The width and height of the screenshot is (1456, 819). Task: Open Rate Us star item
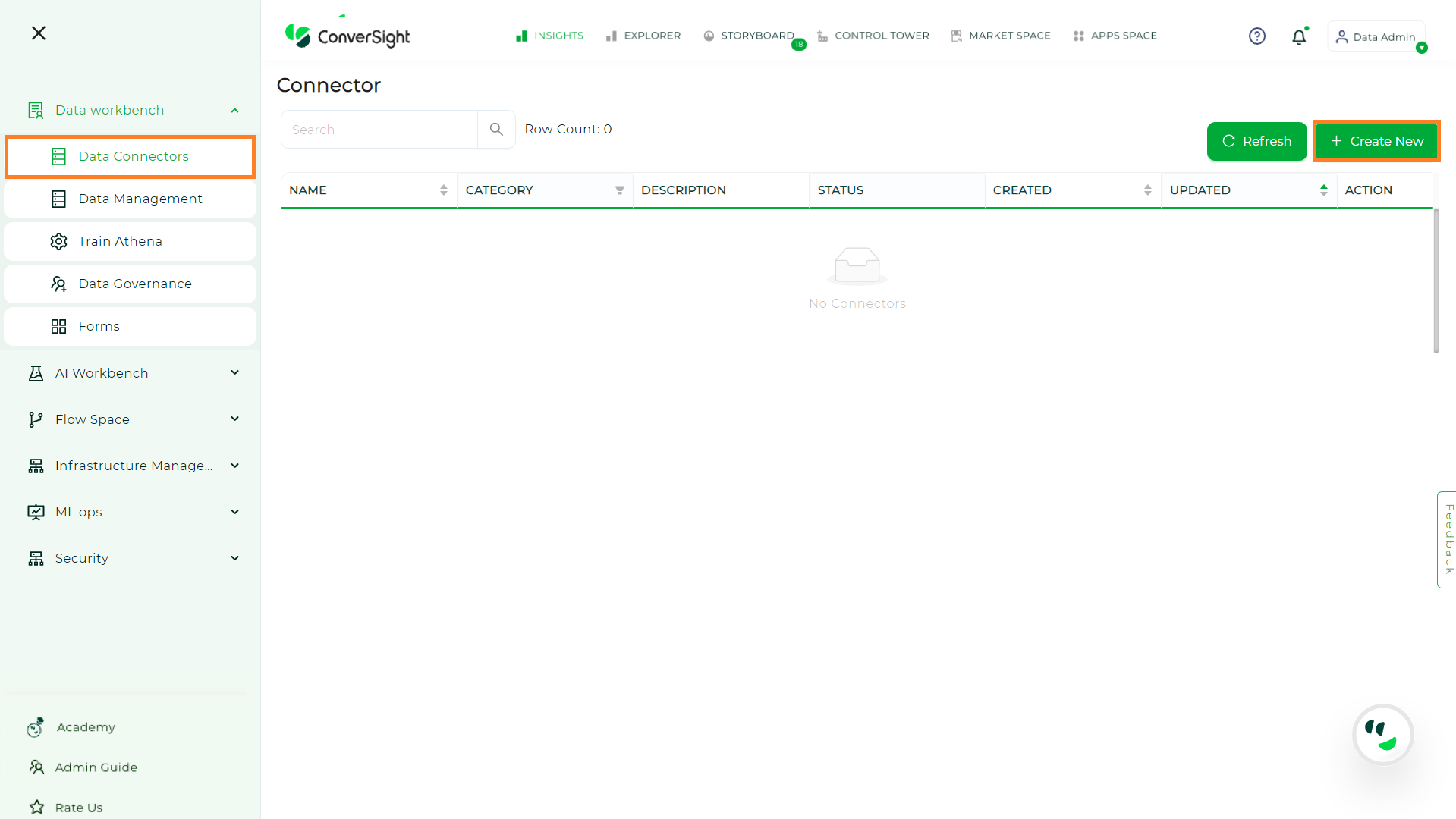click(78, 808)
